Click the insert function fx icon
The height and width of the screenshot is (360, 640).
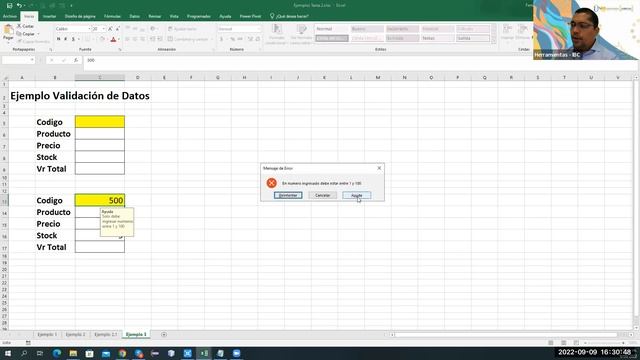coord(76,60)
